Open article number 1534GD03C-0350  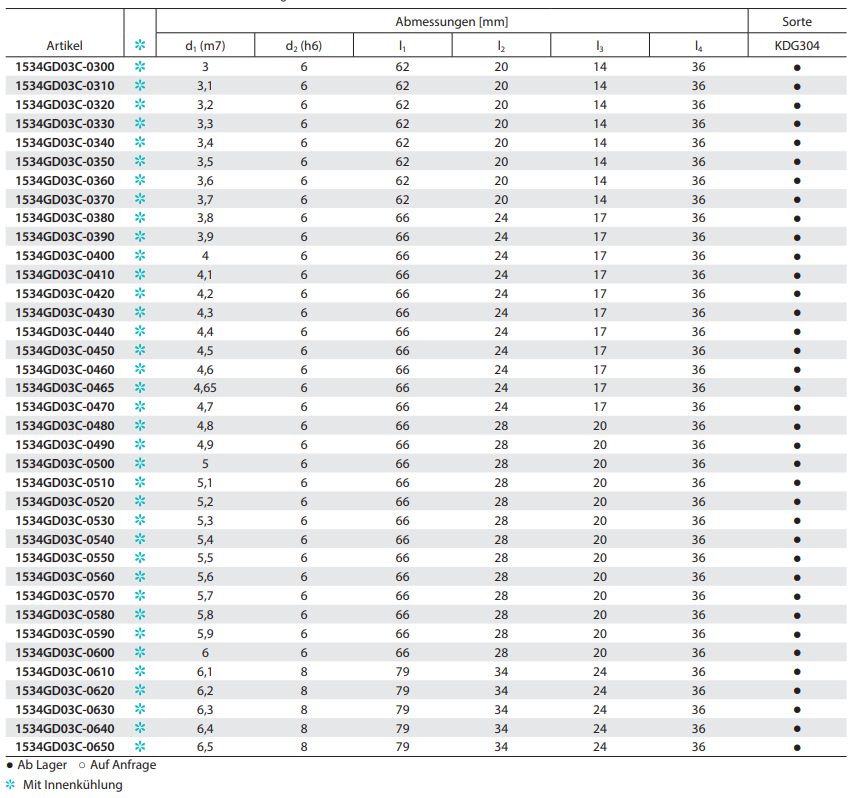pos(65,162)
